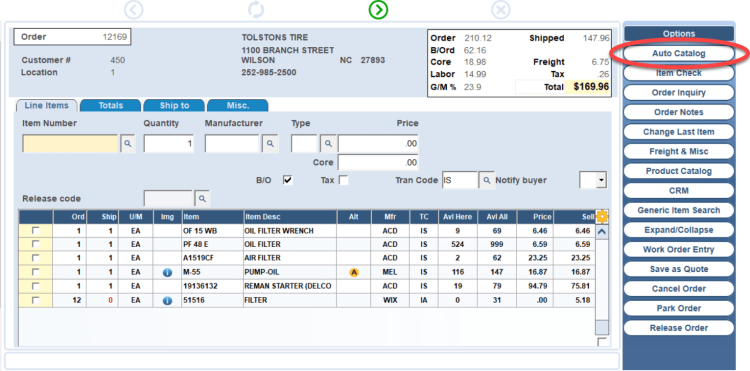
Task: Open the Product Catalog
Action: (678, 171)
